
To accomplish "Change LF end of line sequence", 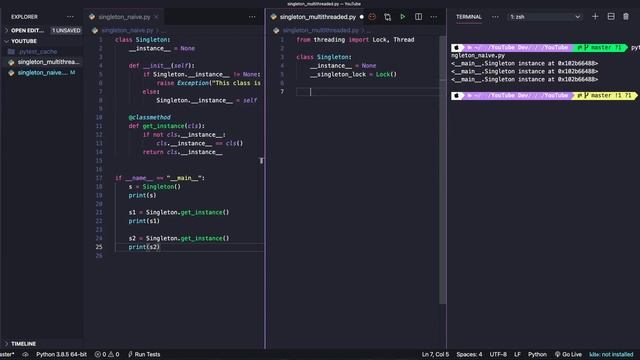I will pos(517,354).
